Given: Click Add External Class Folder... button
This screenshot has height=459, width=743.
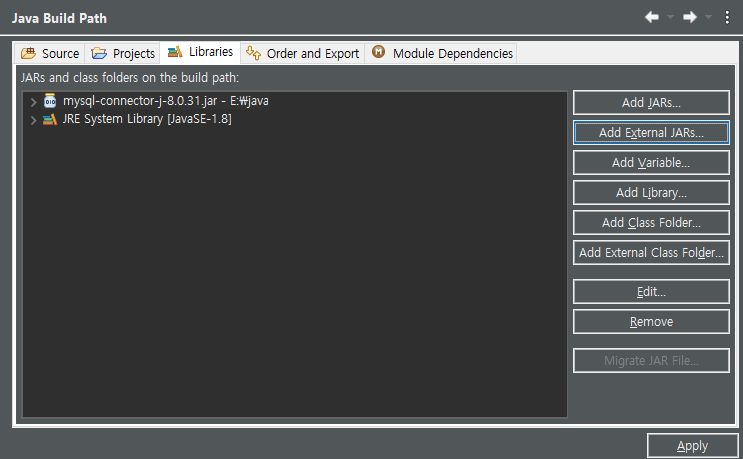Looking at the screenshot, I should [x=651, y=252].
